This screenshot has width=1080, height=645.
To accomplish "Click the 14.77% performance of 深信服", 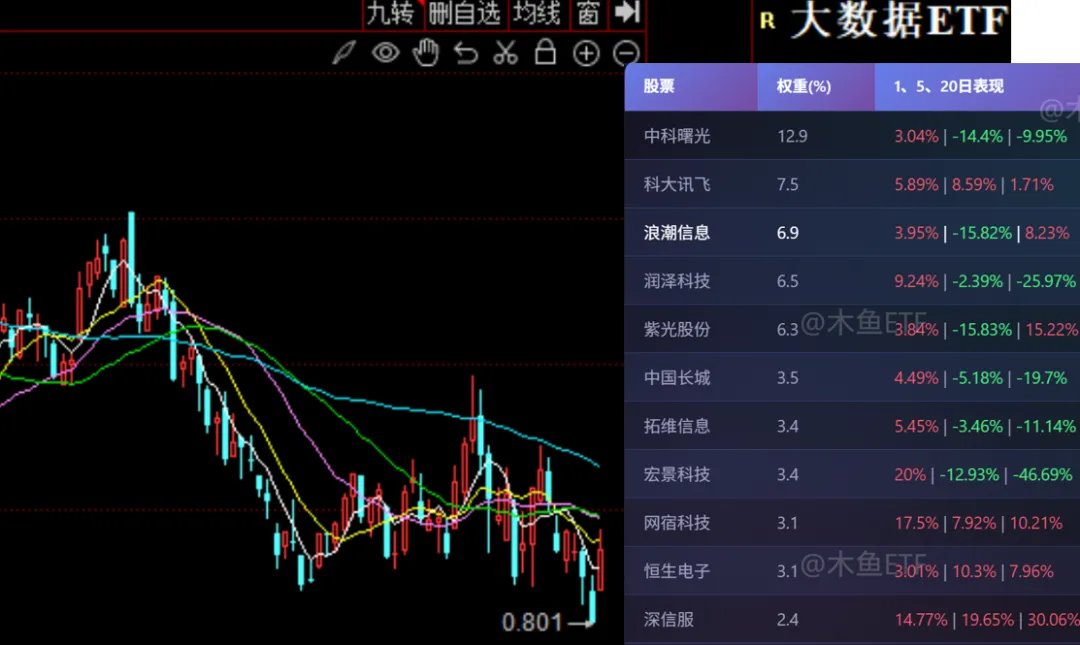I will (x=921, y=620).
